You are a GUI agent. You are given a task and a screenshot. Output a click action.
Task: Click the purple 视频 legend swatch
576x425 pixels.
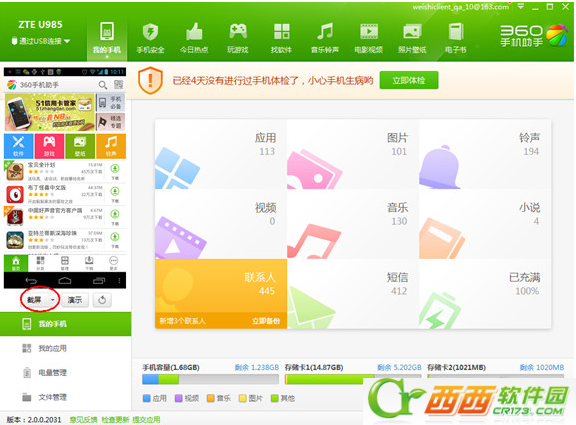(179, 398)
